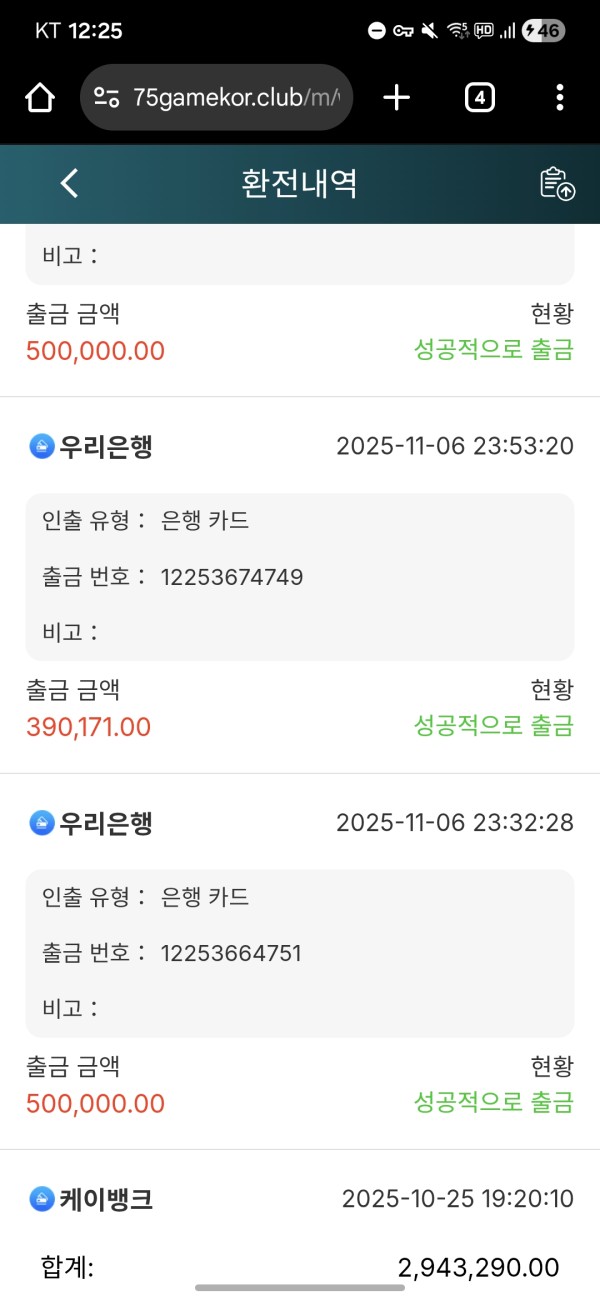Tap 성공적으로 출금 status under 390,171.00 entry

(494, 727)
